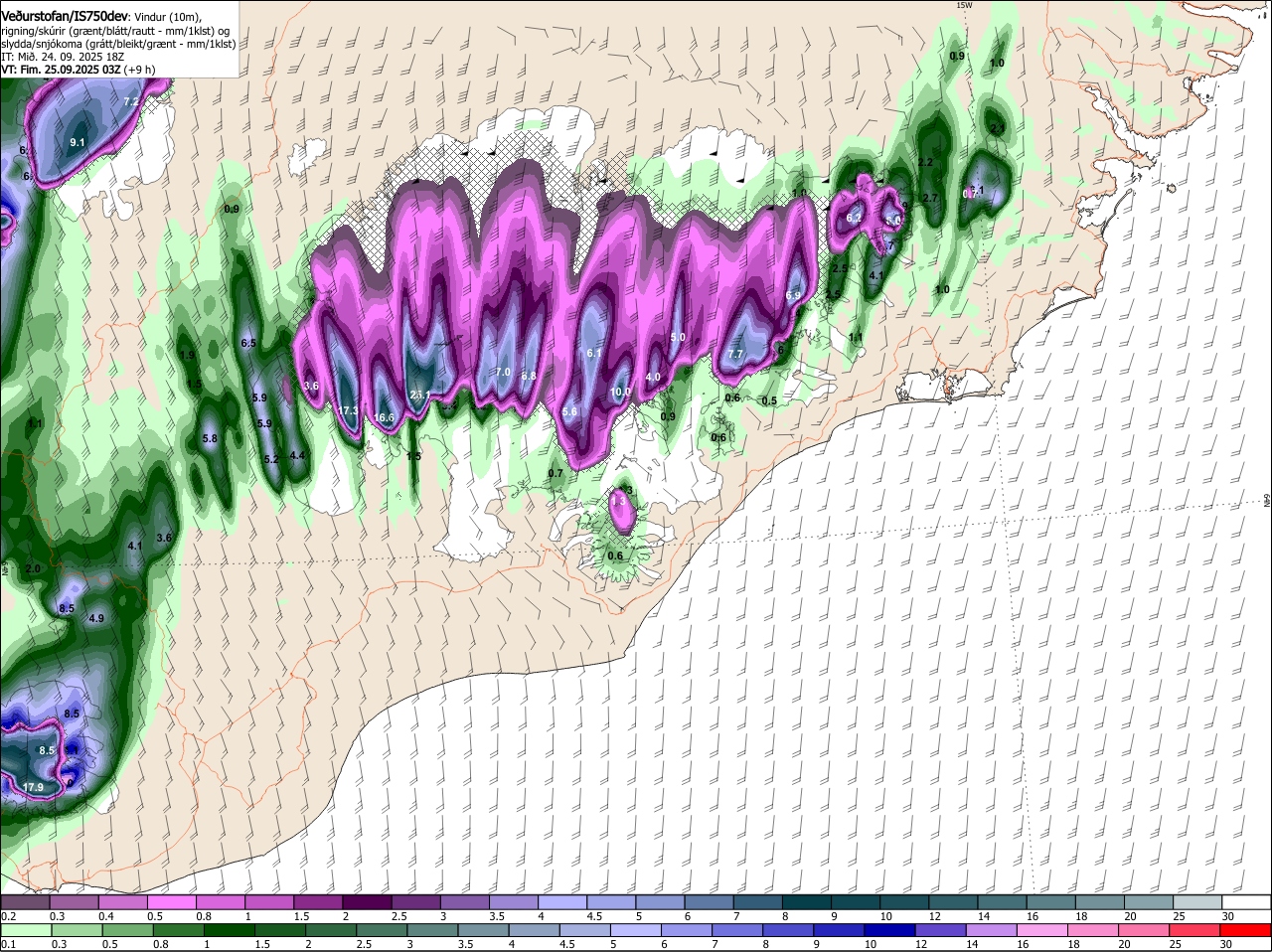Click the VT: Fim. 25.09.2025 03Z valid time

(x=61, y=70)
